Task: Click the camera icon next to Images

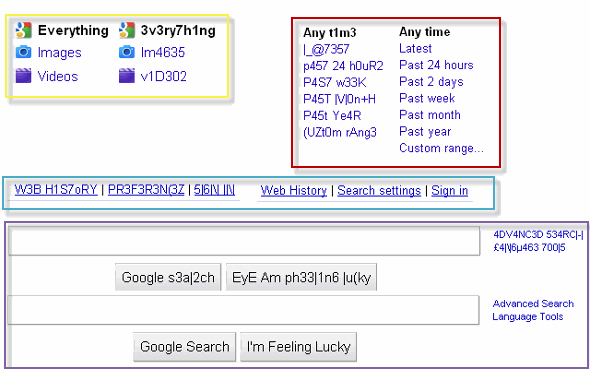Action: [x=23, y=52]
